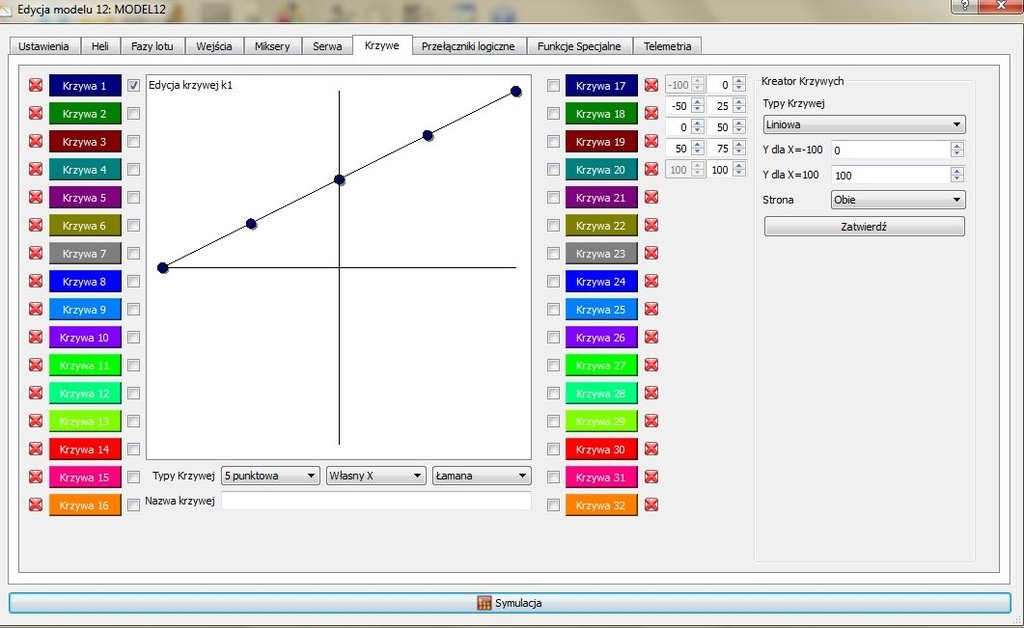Click the red X icon beside Krzywa 28
Image resolution: width=1024 pixels, height=628 pixels.
tap(651, 394)
